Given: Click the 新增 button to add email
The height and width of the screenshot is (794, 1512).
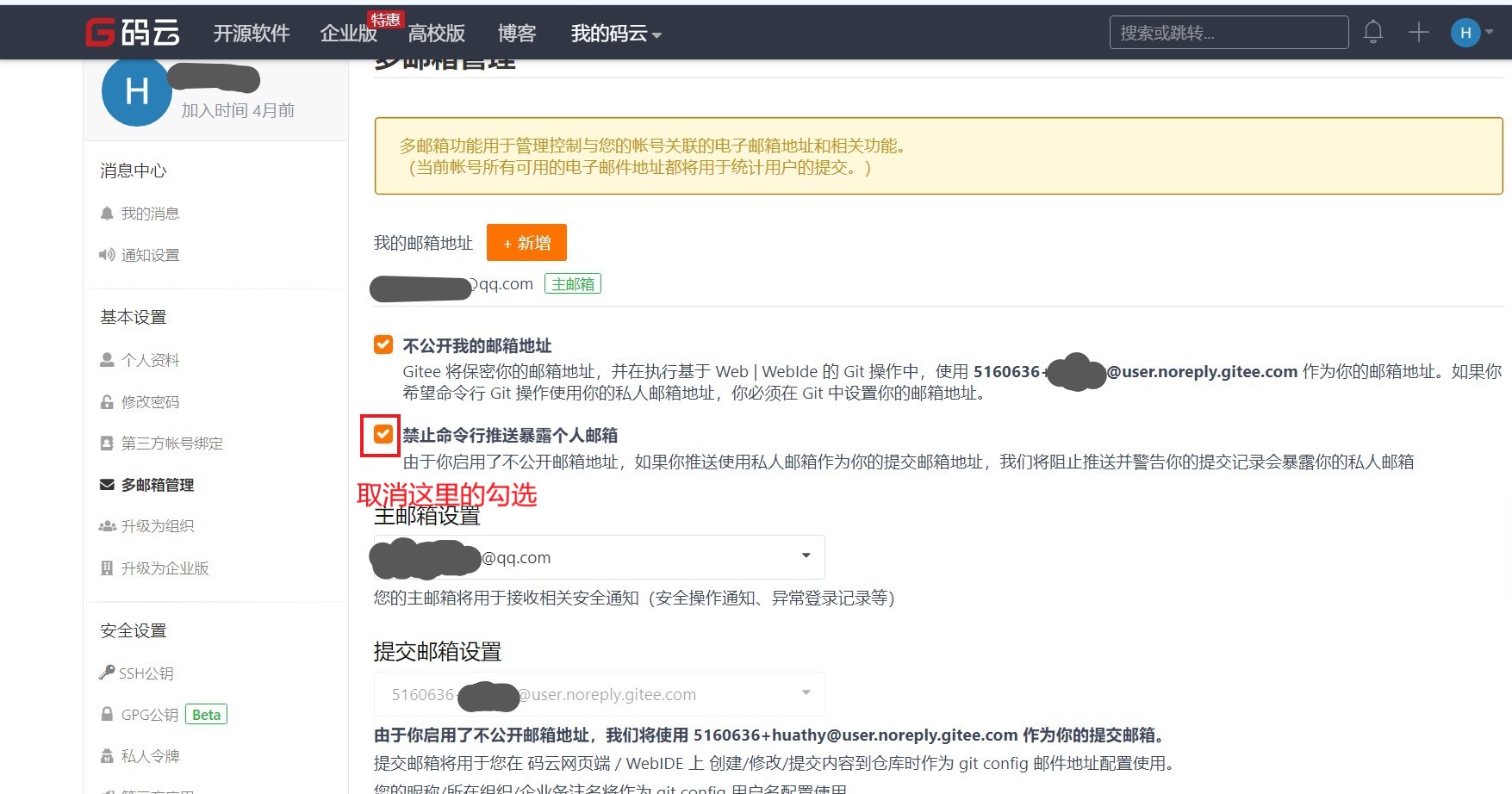Looking at the screenshot, I should pyautogui.click(x=526, y=242).
